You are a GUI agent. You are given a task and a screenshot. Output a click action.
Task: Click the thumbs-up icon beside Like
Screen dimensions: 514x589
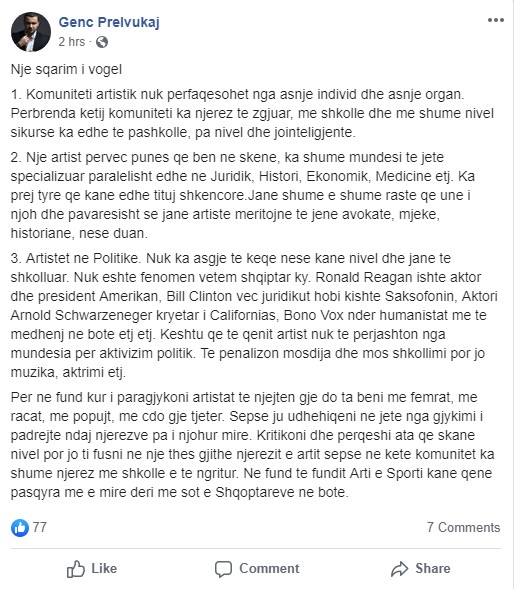[76, 569]
